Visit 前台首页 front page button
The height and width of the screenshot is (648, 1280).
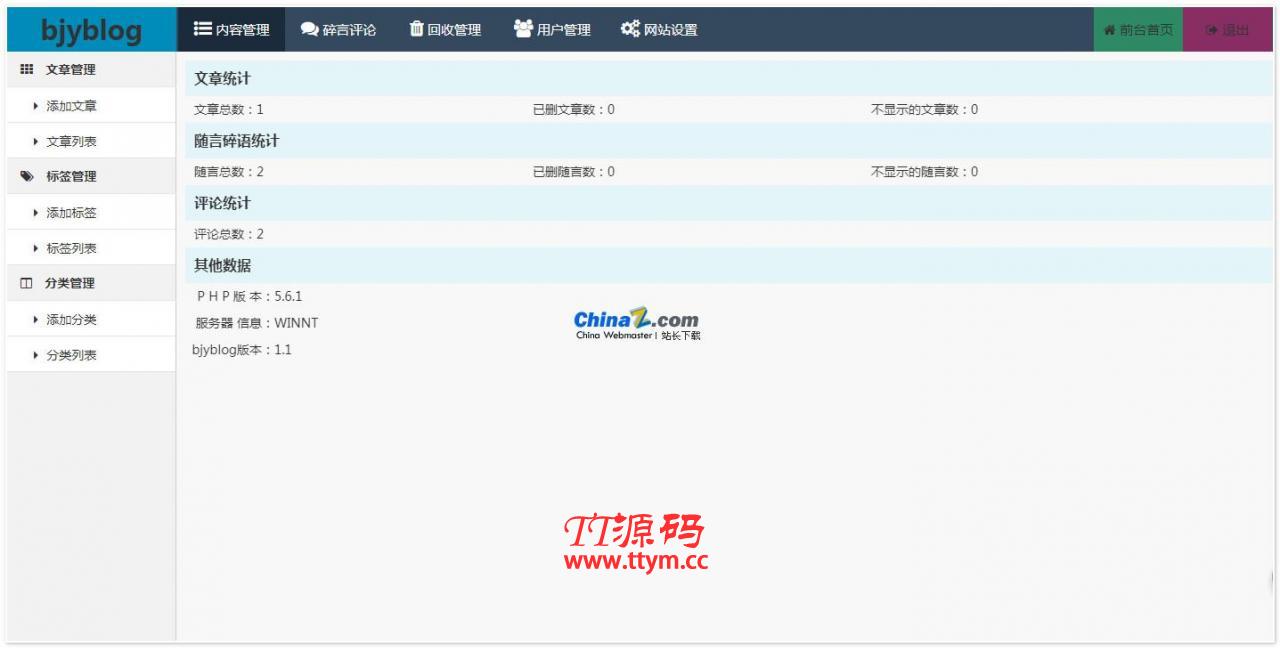click(x=1138, y=30)
